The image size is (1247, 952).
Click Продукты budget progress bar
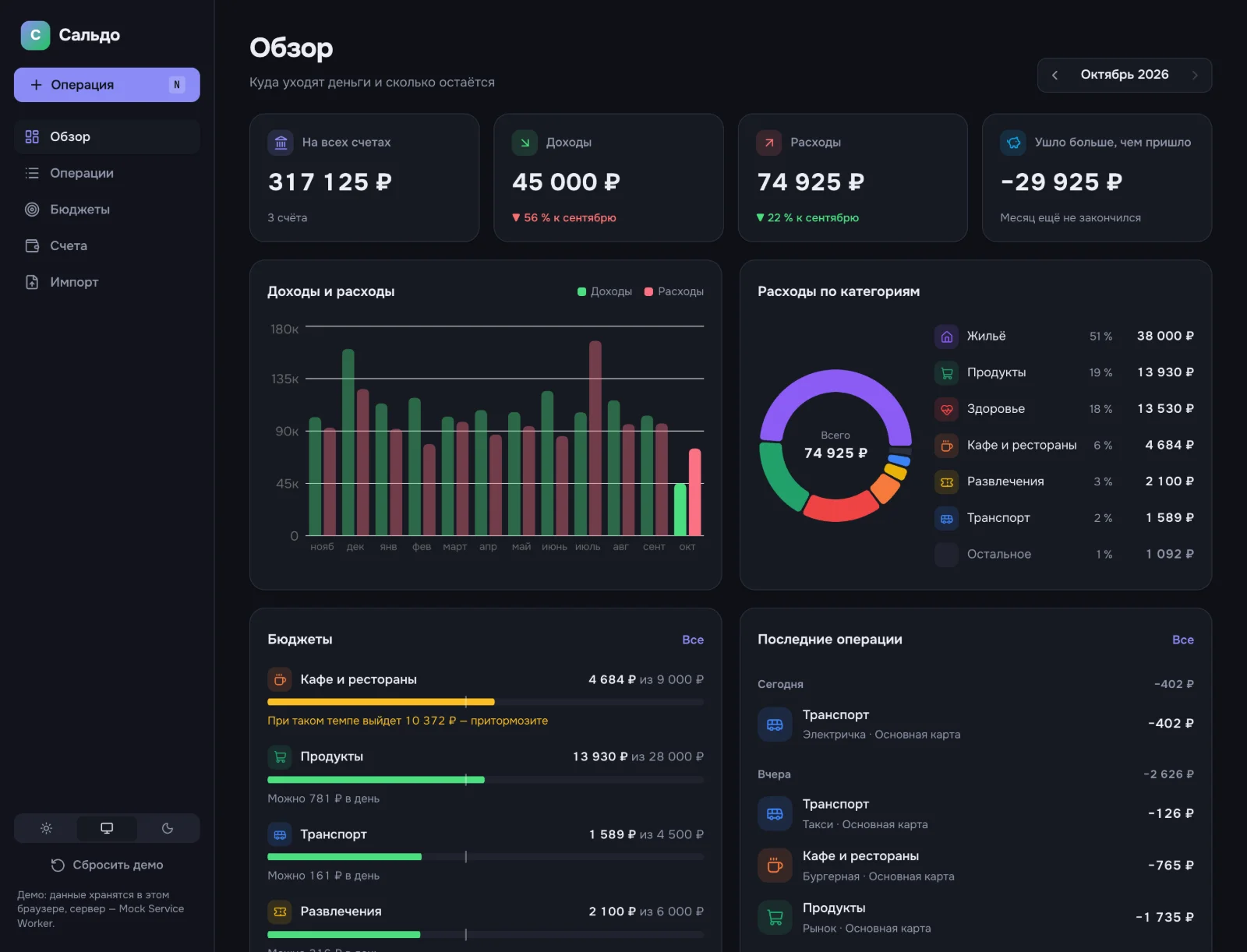click(x=486, y=780)
